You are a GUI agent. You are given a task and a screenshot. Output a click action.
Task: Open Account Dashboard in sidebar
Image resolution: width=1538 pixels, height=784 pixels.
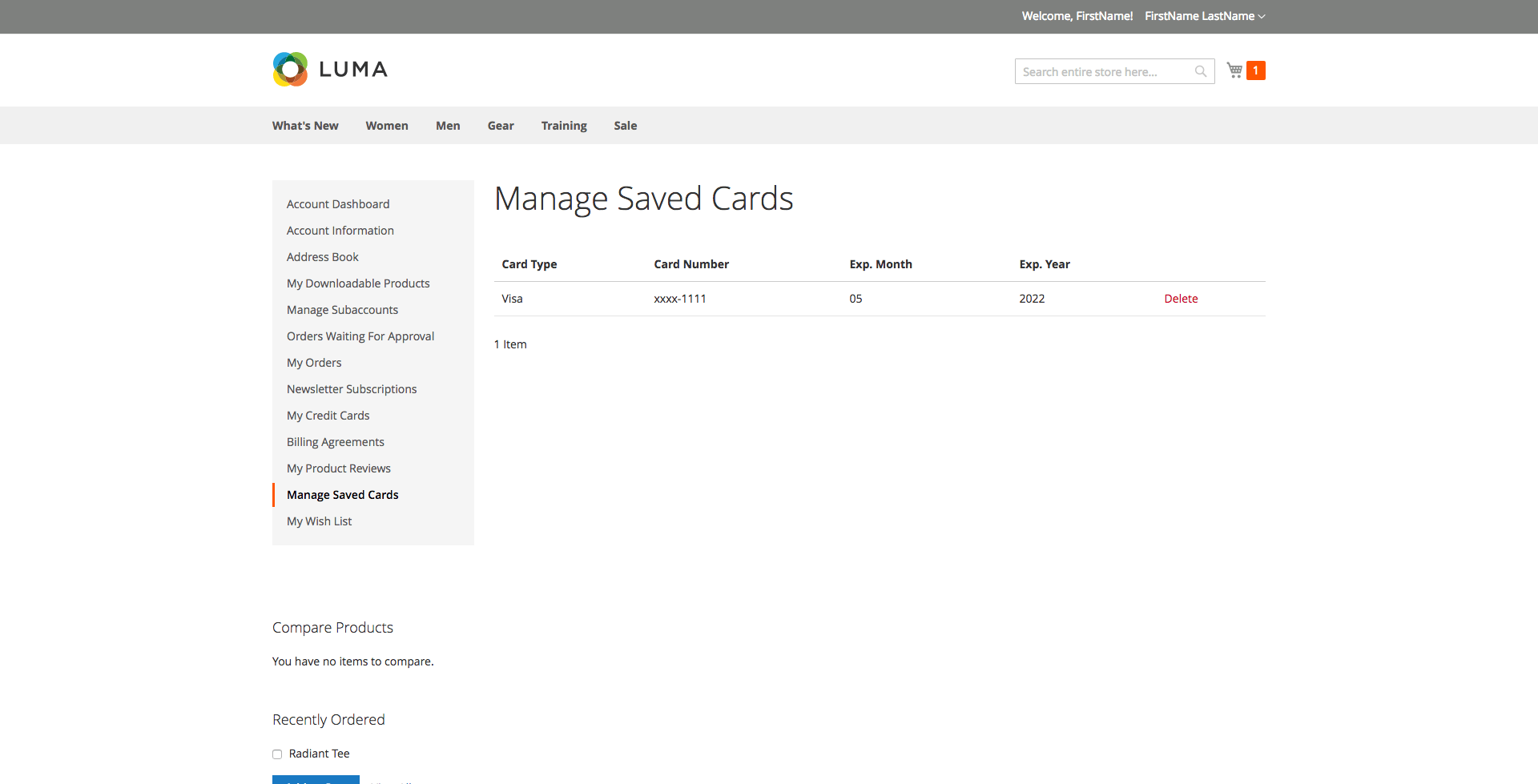[338, 204]
